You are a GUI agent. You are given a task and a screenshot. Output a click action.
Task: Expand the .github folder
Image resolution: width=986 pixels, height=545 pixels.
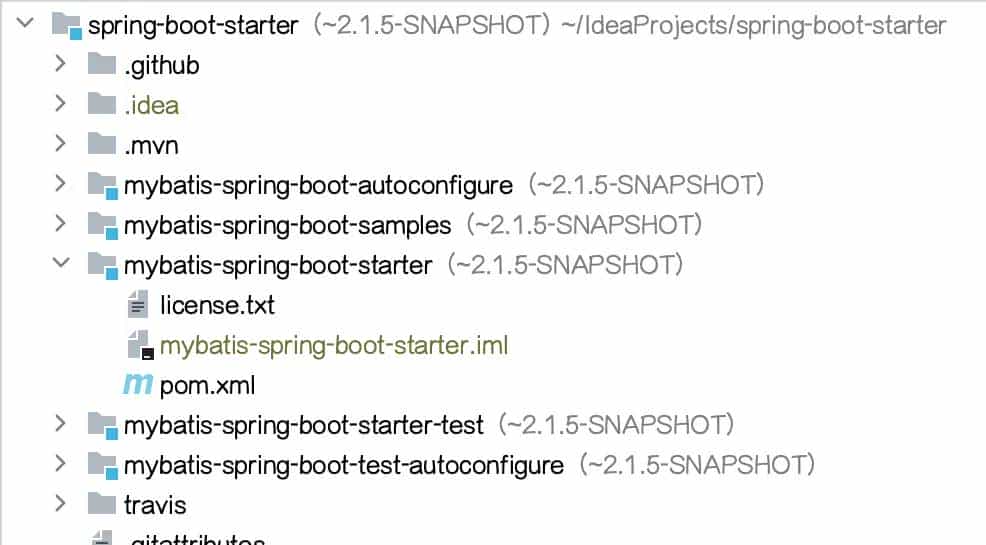pos(60,65)
